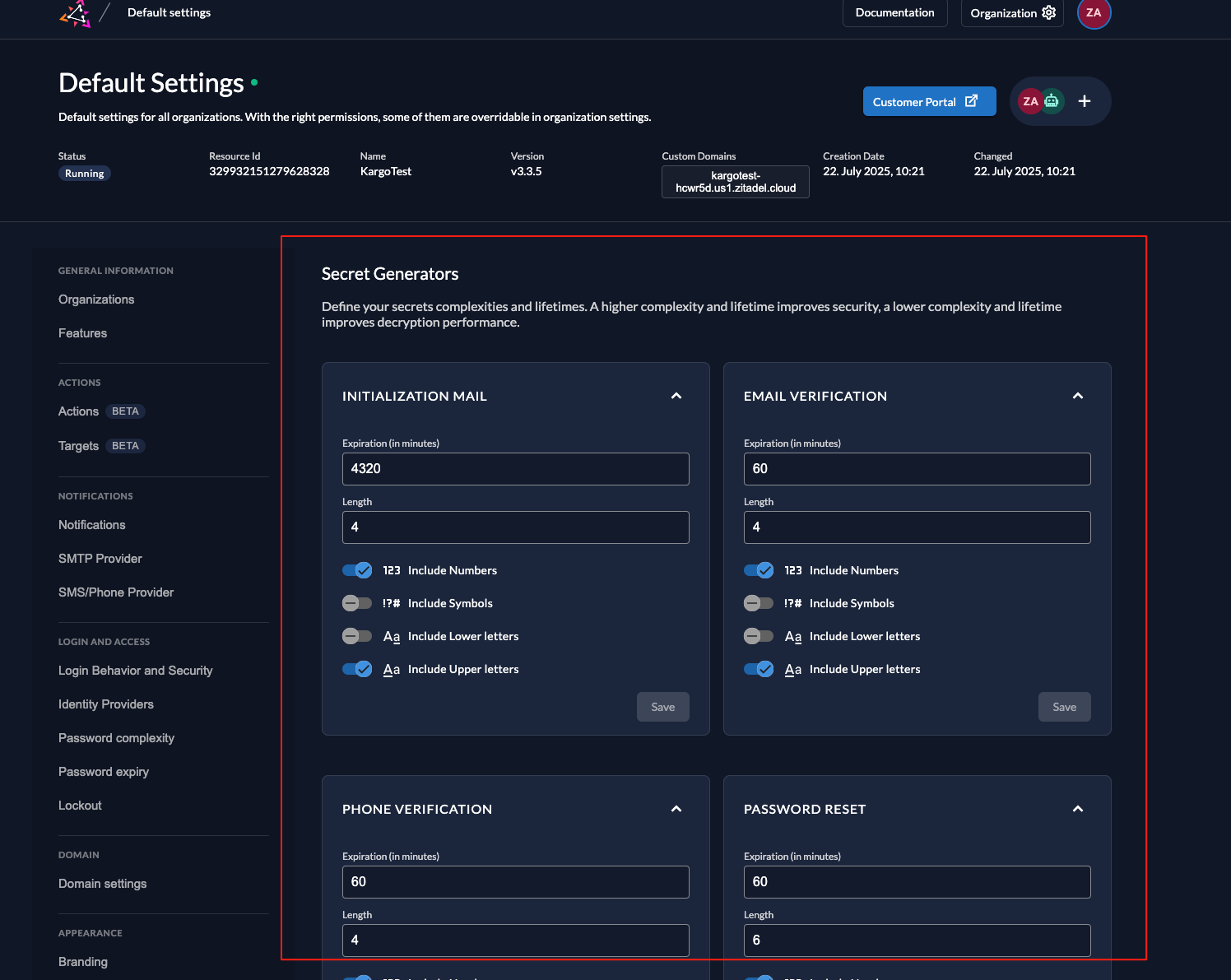Edit Password Reset length field showing 6
This screenshot has height=980, width=1231.
917,941
